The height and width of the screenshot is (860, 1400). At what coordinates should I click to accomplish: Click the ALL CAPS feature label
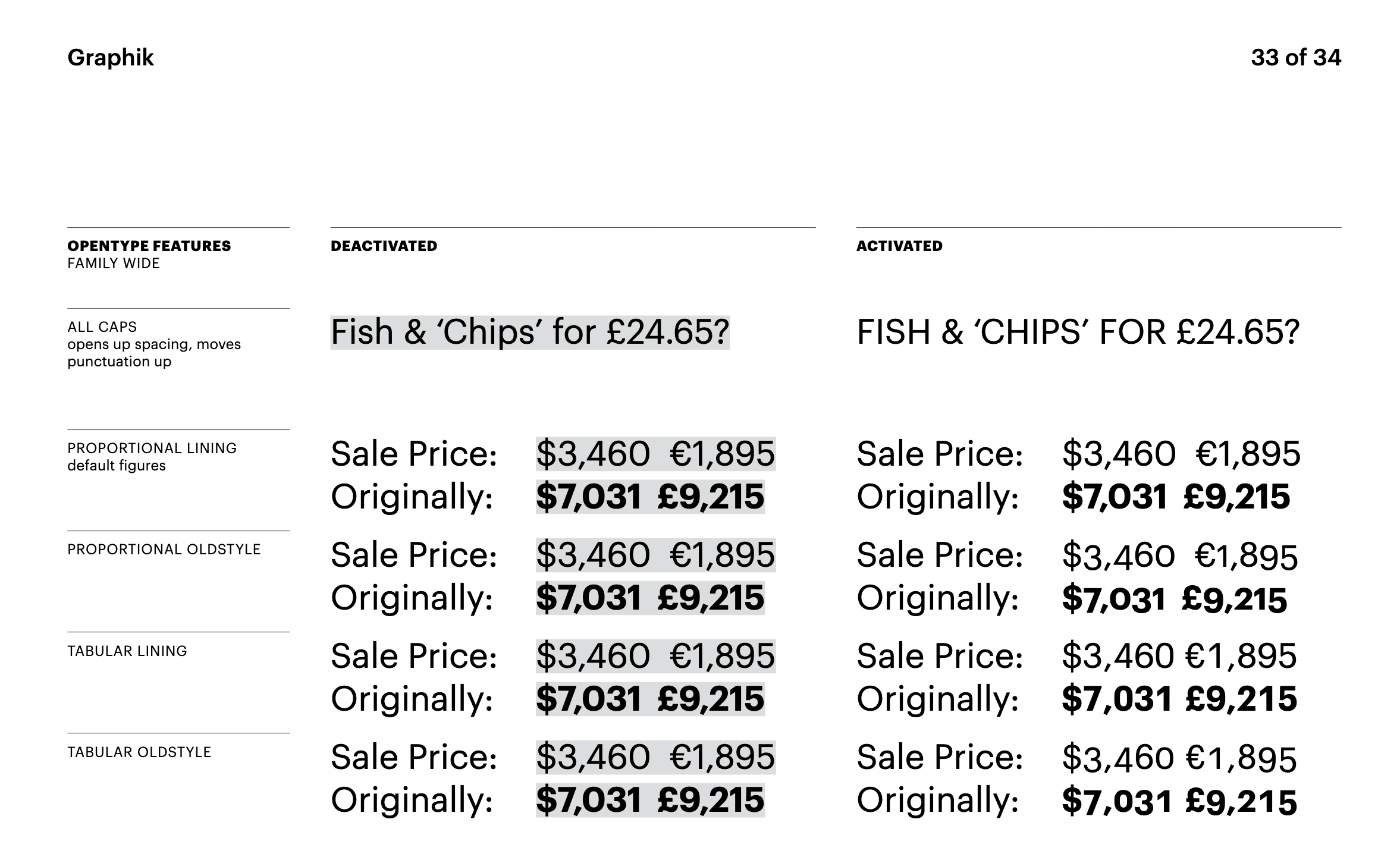[x=102, y=327]
